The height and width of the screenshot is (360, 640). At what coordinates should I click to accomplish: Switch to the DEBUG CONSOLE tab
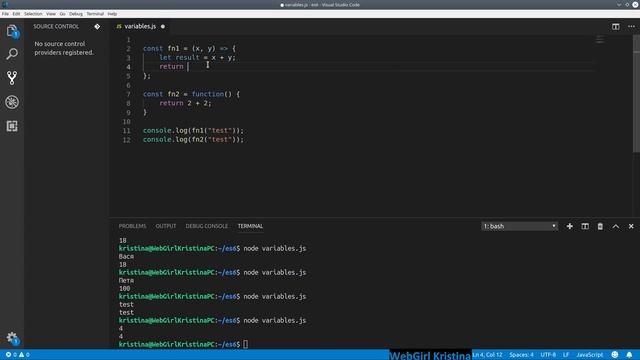pos(207,226)
